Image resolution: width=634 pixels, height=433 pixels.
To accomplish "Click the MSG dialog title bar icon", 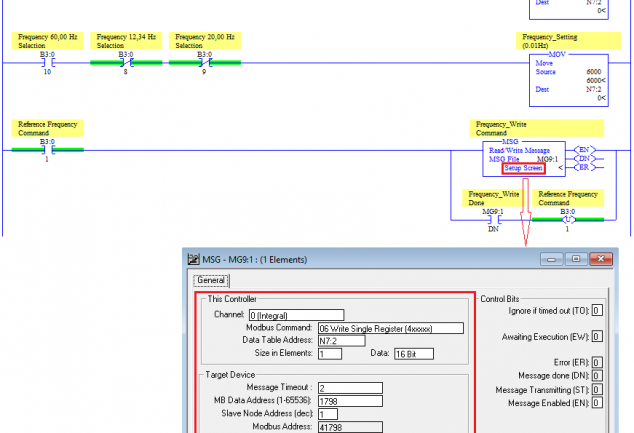I will 194,259.
